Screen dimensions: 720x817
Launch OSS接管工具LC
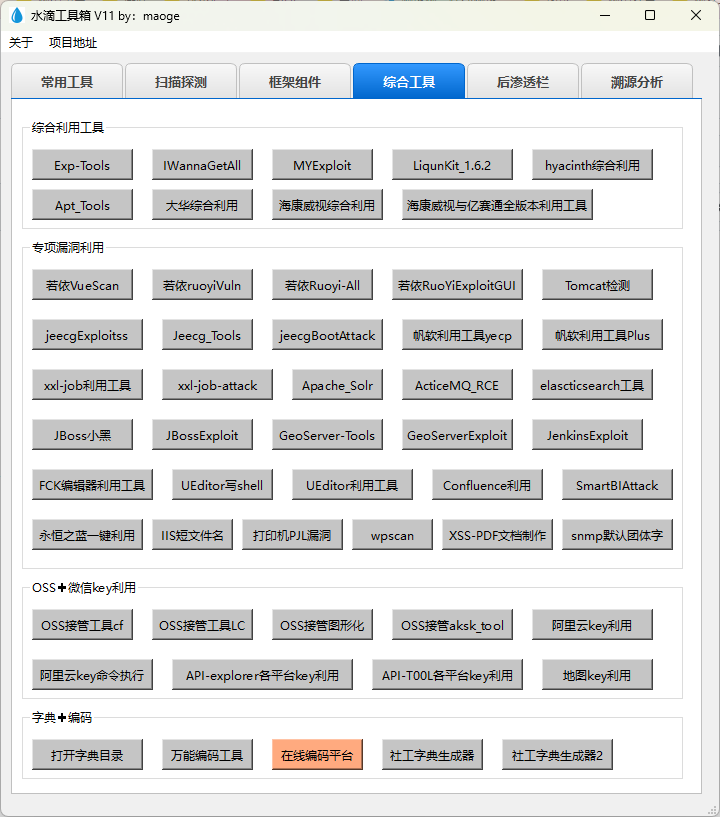[202, 625]
